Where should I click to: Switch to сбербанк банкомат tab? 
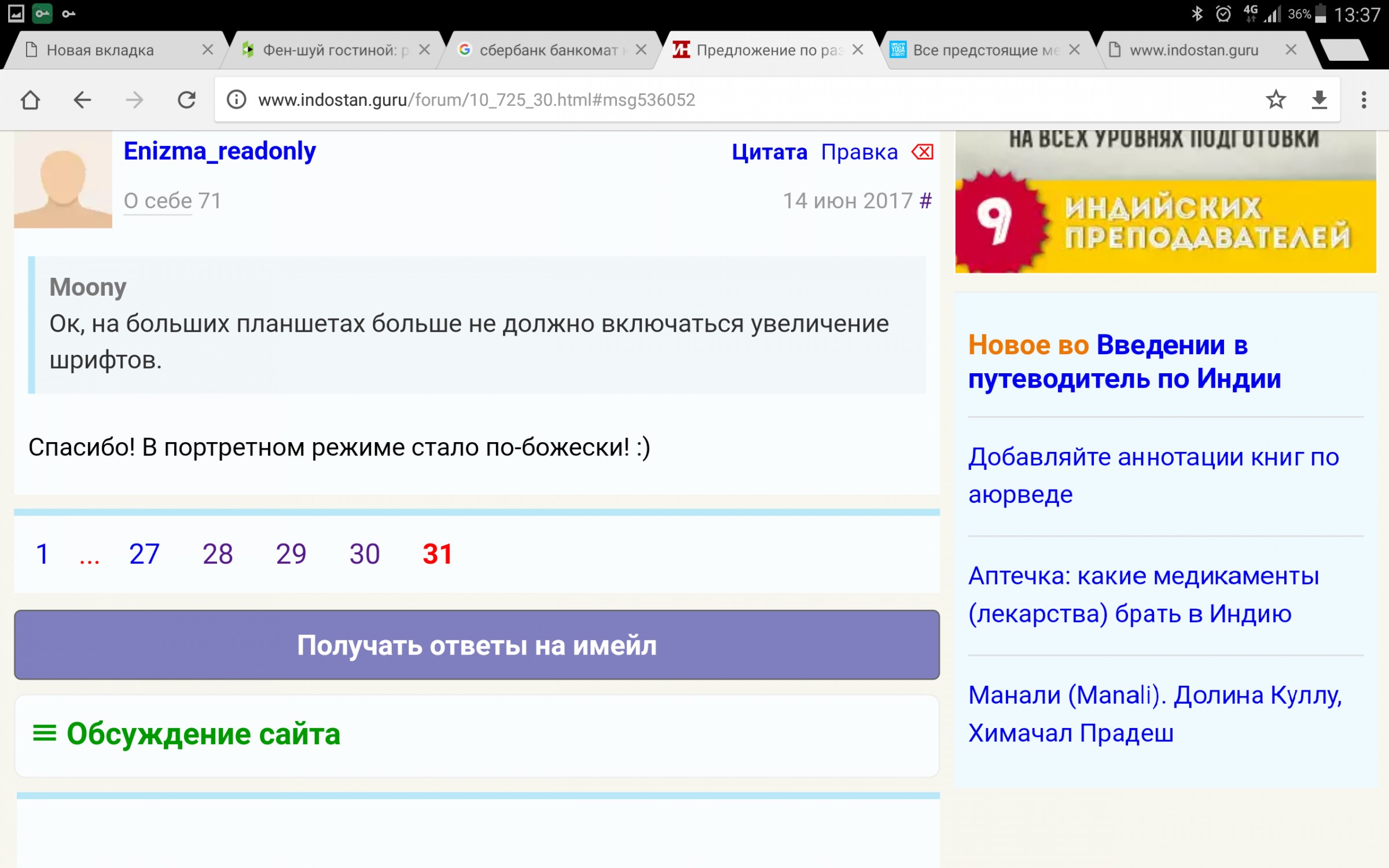547,50
